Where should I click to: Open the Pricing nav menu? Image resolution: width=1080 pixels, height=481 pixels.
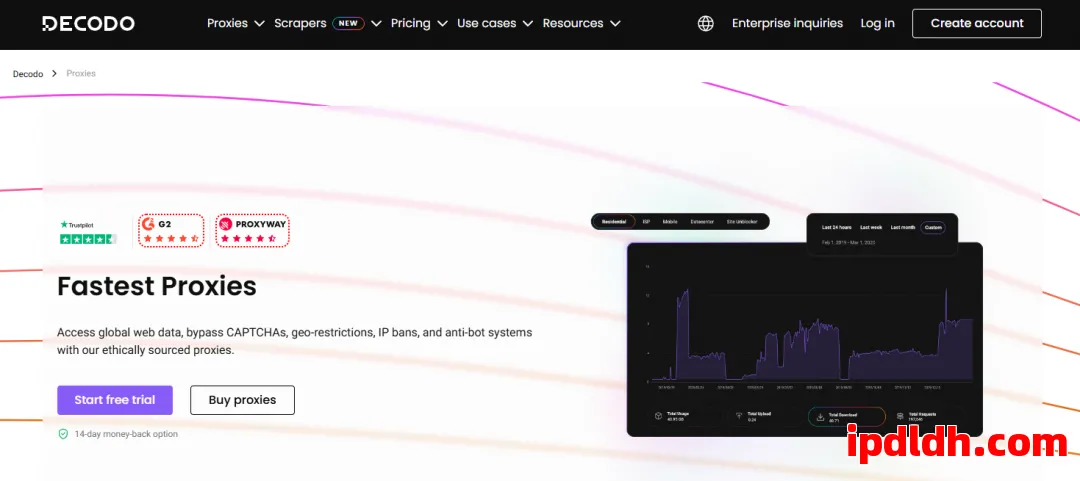[x=411, y=23]
